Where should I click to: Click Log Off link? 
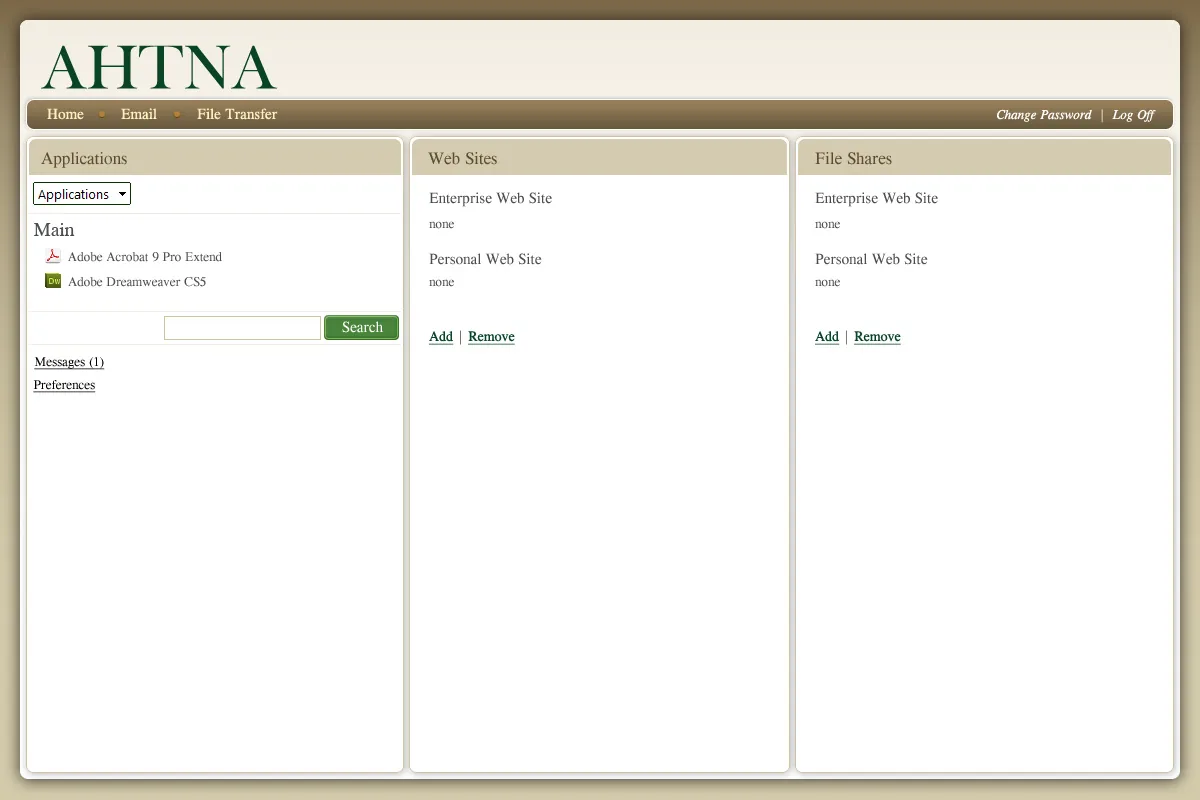point(1133,115)
